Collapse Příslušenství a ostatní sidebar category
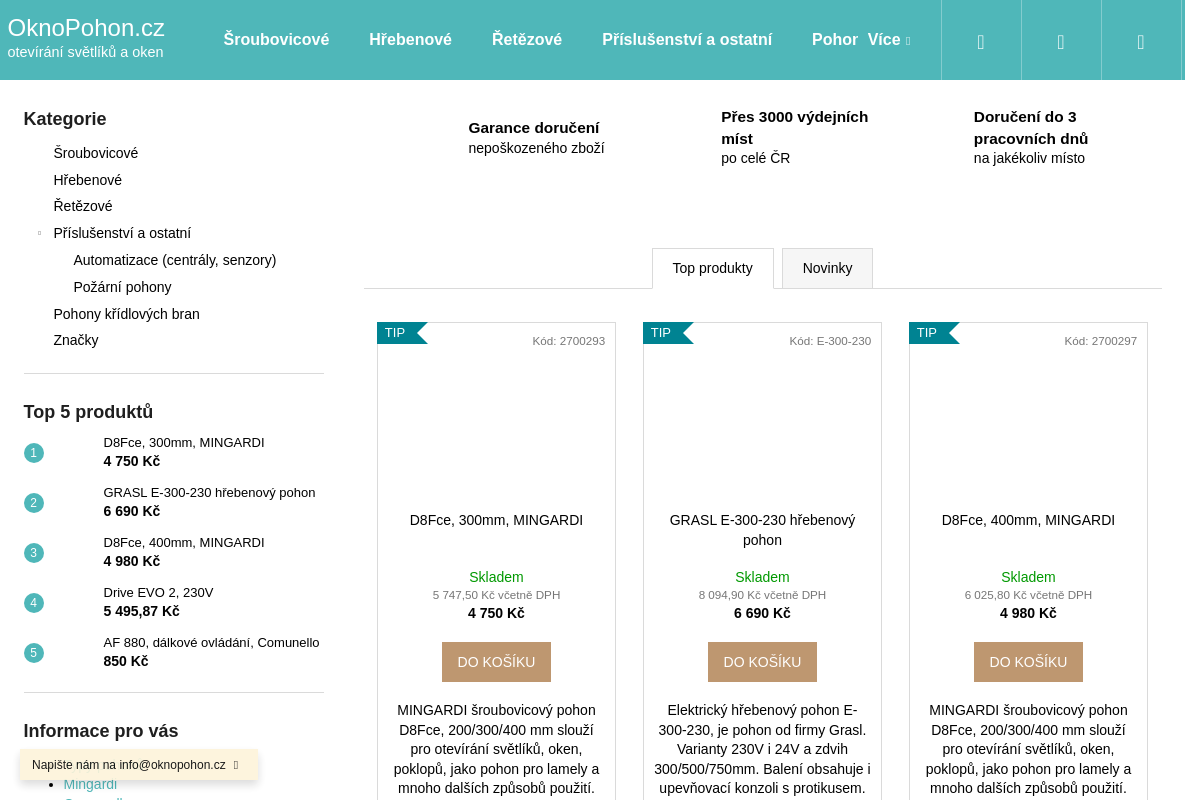The image size is (1200, 800). (x=40, y=233)
